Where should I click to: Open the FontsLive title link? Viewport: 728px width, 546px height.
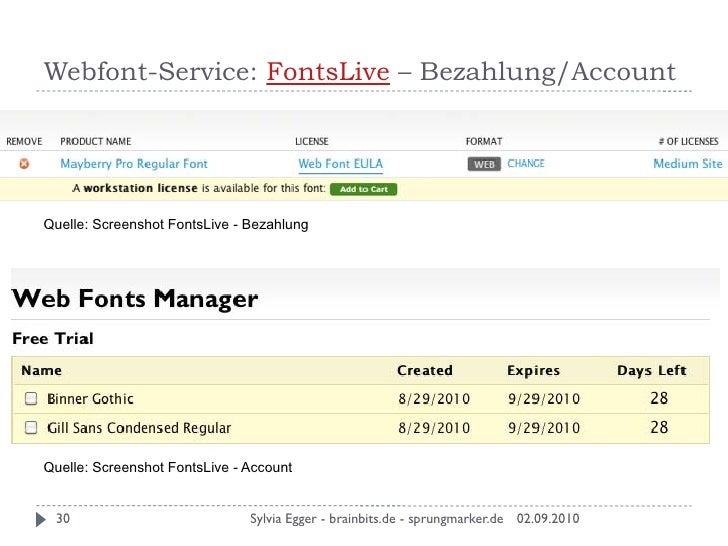coord(328,72)
